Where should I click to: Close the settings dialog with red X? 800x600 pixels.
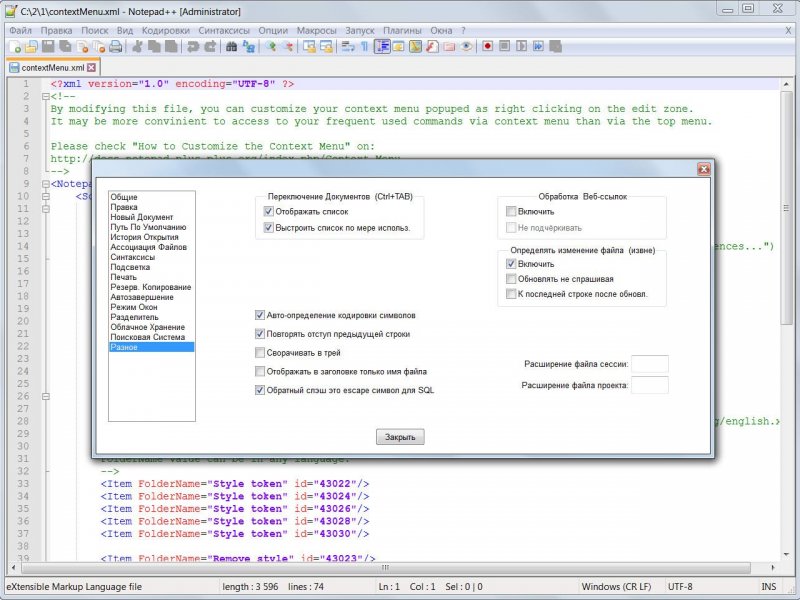pyautogui.click(x=704, y=169)
